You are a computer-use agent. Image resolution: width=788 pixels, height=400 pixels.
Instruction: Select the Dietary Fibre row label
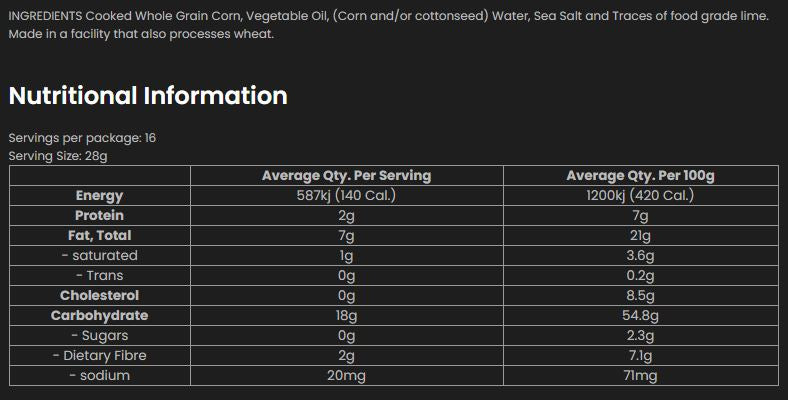[x=99, y=356]
